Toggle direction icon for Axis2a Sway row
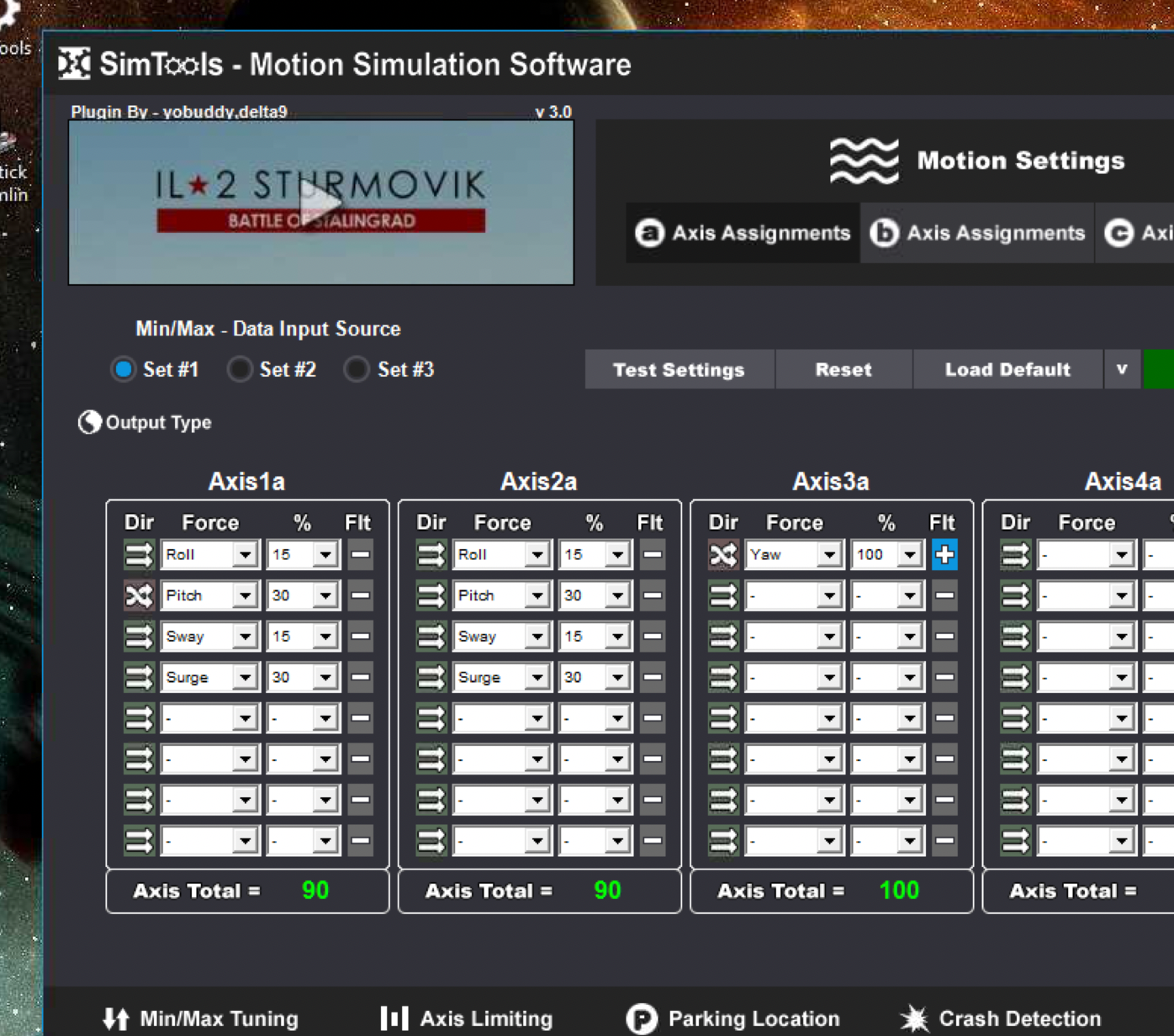 tap(431, 637)
